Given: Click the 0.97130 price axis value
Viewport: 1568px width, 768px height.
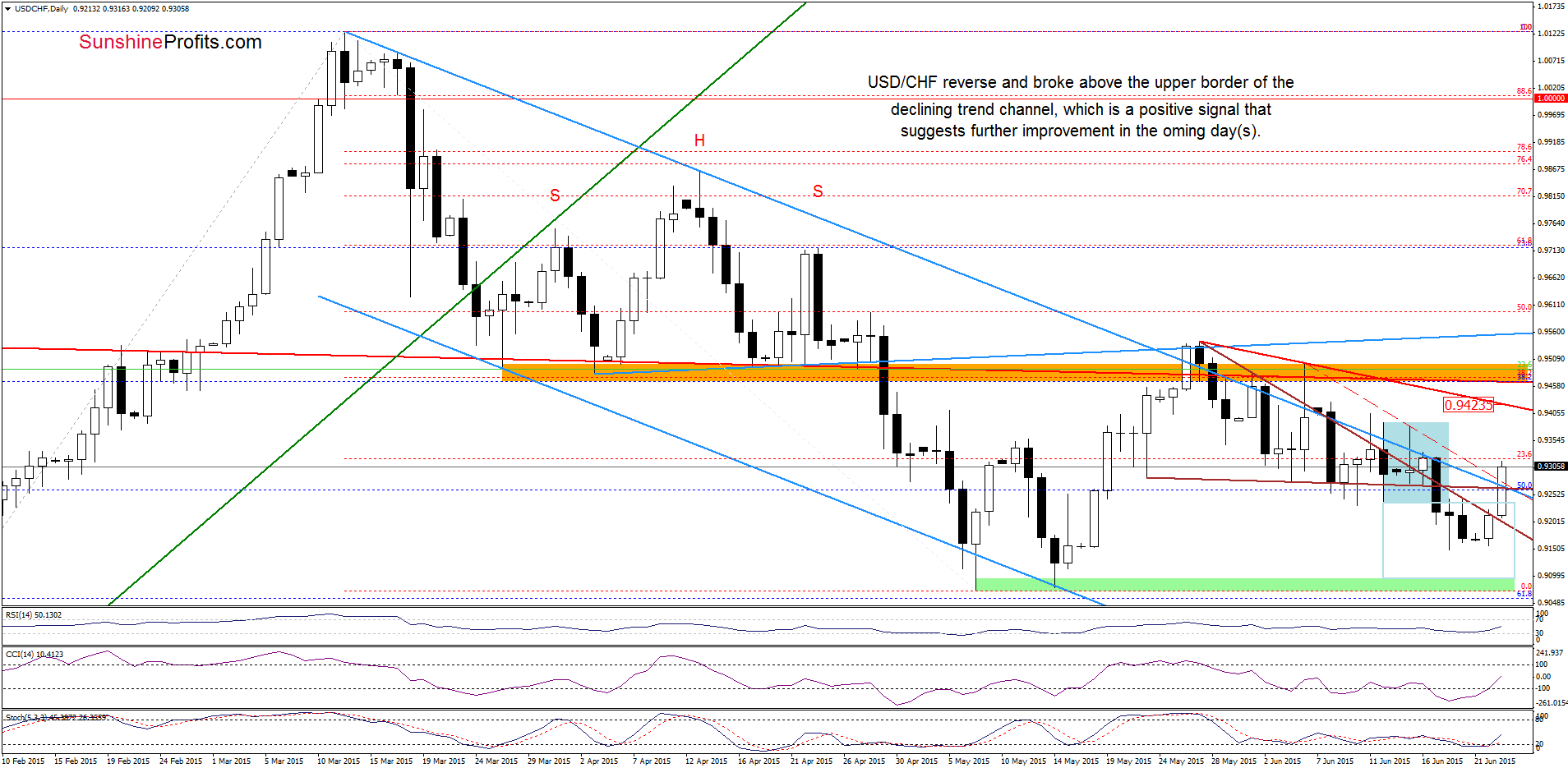Looking at the screenshot, I should point(1551,251).
